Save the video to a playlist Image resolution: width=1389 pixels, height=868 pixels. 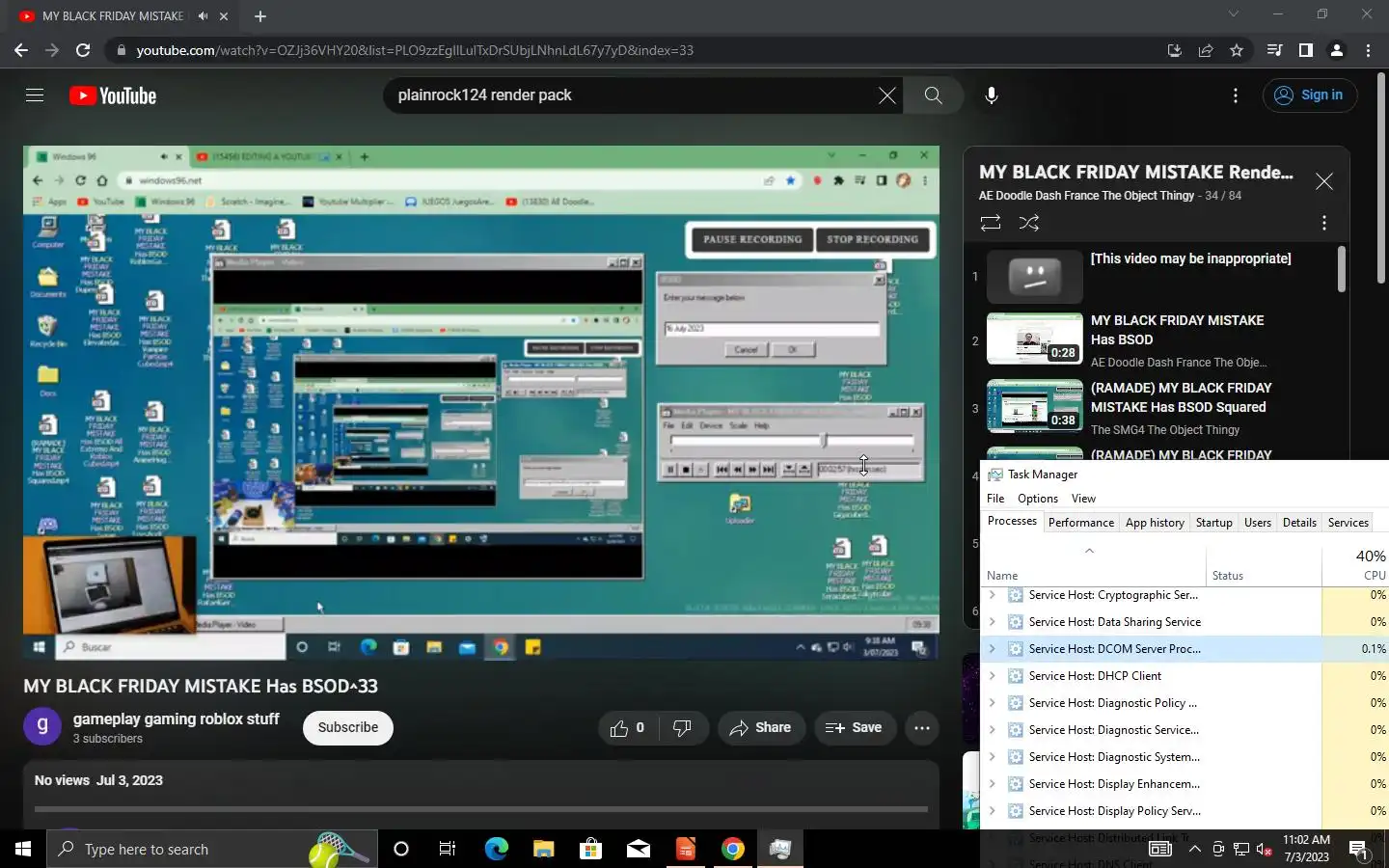(x=854, y=727)
